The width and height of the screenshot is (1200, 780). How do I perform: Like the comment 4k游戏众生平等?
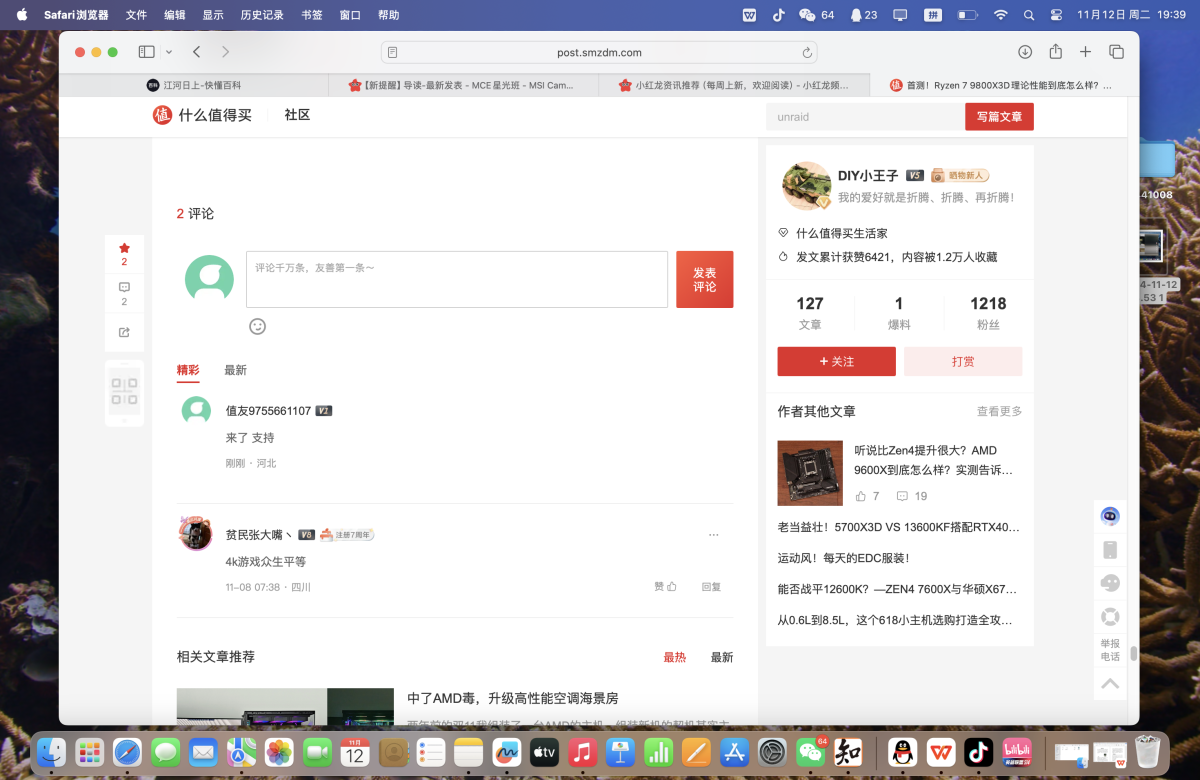(x=666, y=587)
